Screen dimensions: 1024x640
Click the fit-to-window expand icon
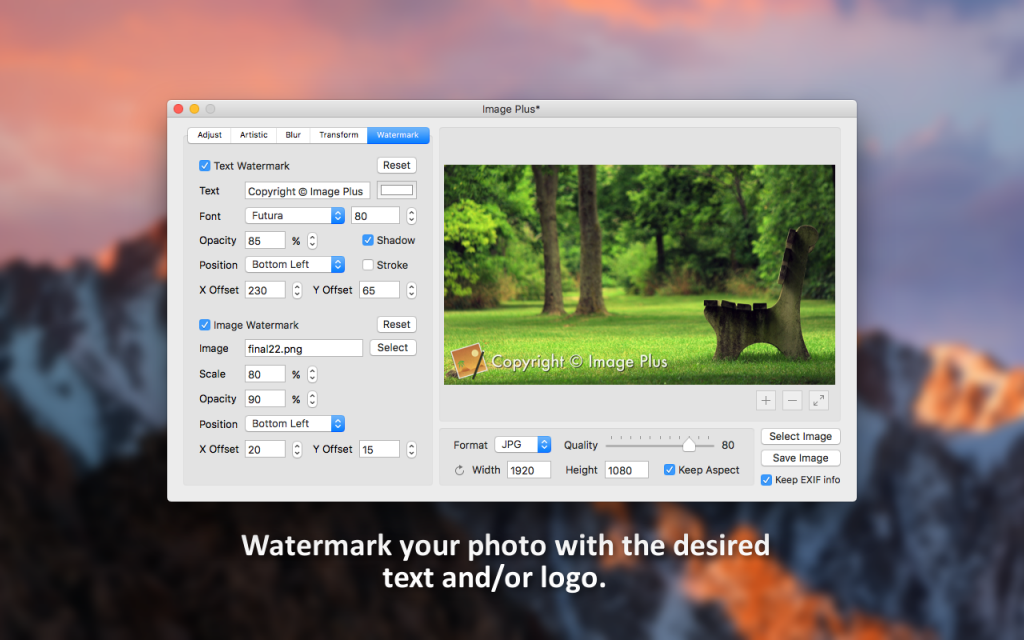(819, 400)
